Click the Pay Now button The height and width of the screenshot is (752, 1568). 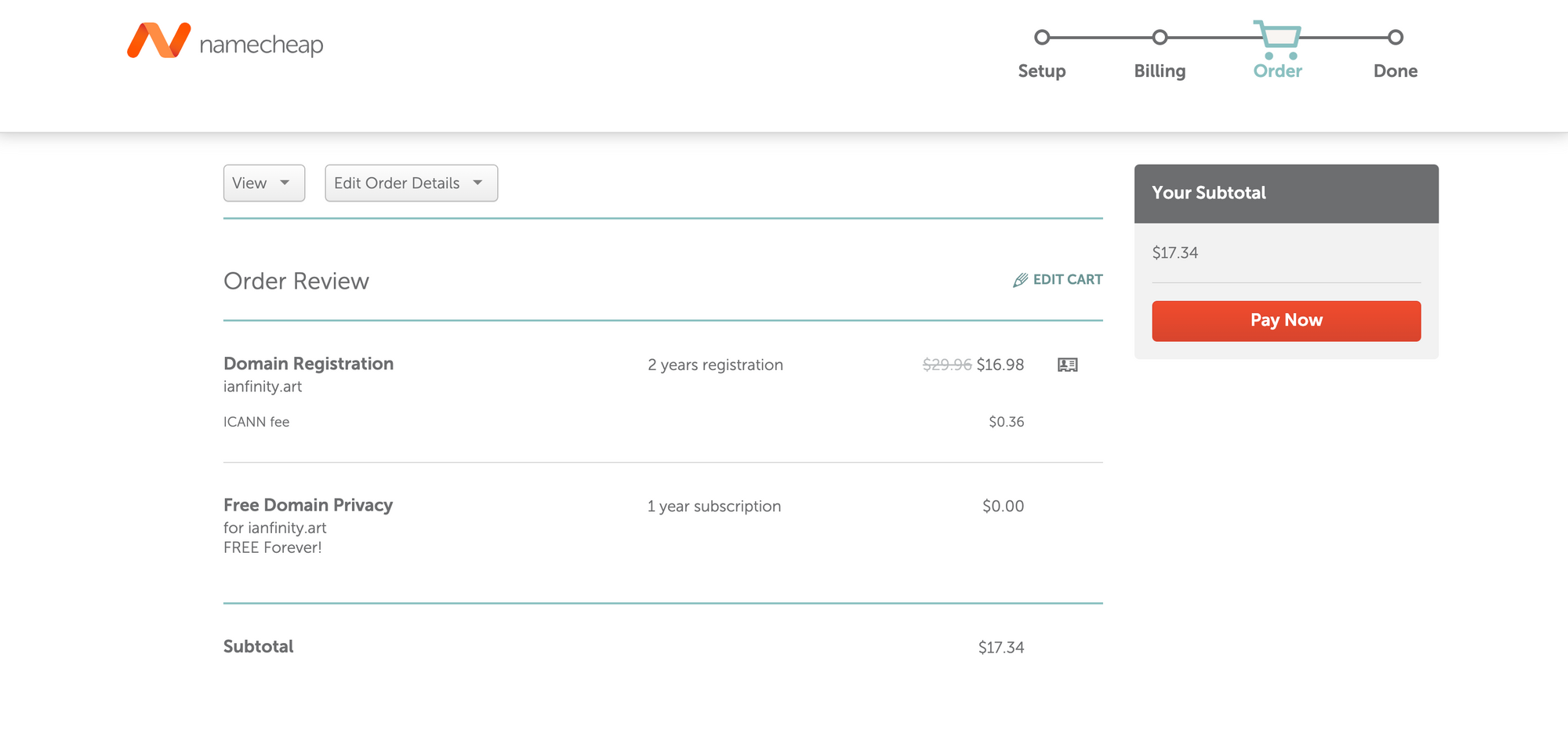pos(1287,321)
